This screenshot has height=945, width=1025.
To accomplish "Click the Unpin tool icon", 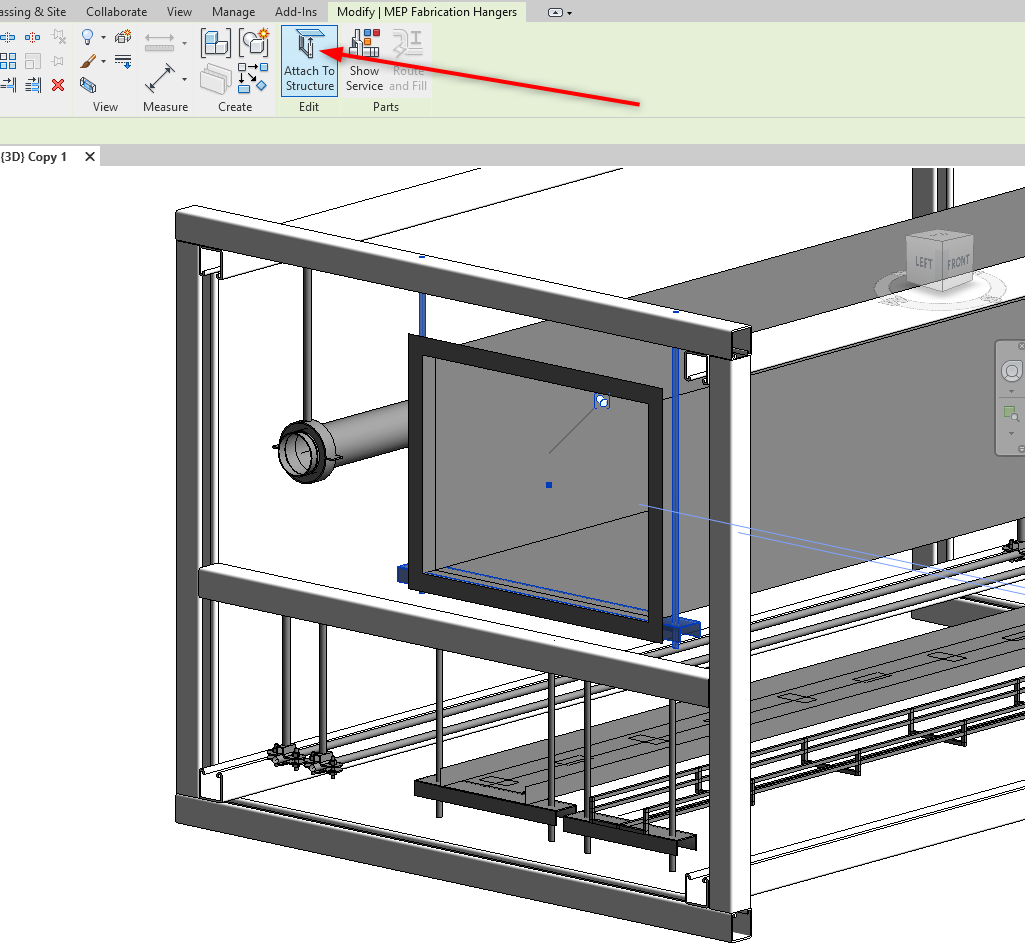I will pos(58,37).
